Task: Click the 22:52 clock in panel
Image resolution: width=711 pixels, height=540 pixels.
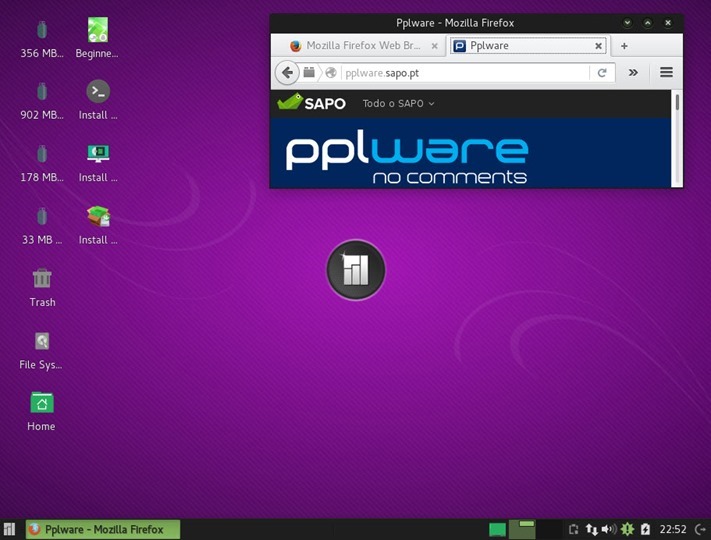Action: [672, 529]
